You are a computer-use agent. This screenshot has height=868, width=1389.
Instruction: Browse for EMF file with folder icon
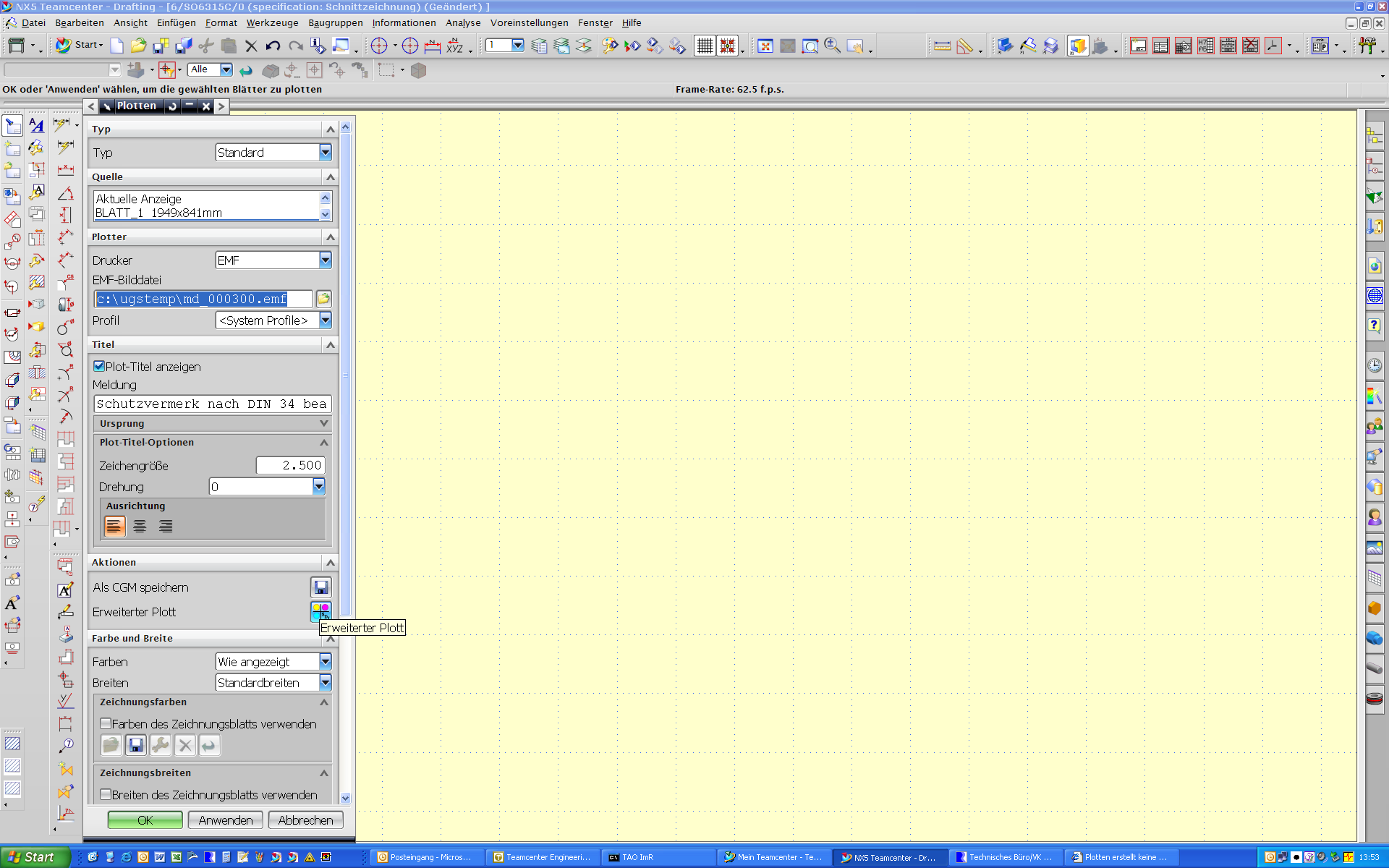[323, 298]
